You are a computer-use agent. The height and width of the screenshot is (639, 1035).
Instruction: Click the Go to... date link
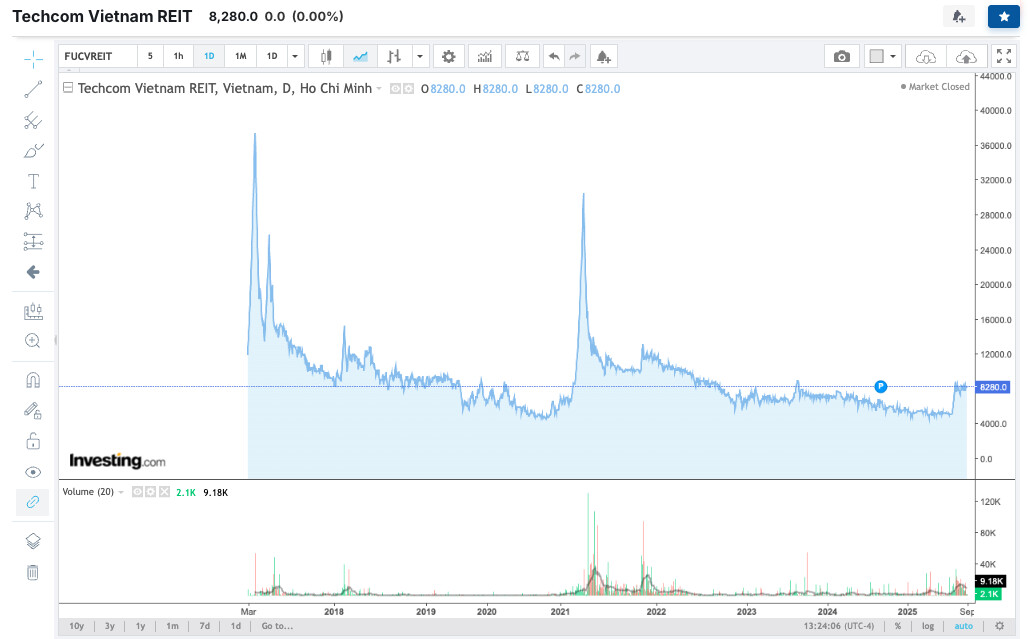[277, 626]
